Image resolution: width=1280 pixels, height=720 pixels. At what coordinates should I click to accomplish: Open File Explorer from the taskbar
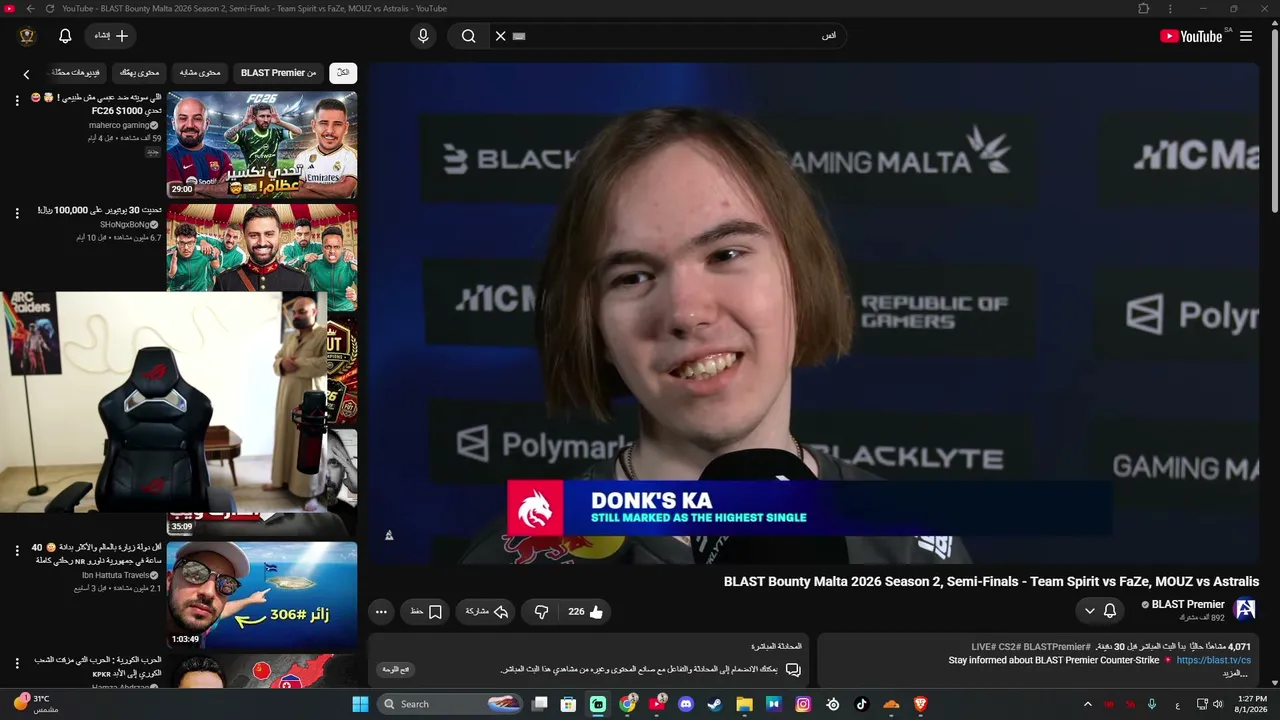click(744, 704)
